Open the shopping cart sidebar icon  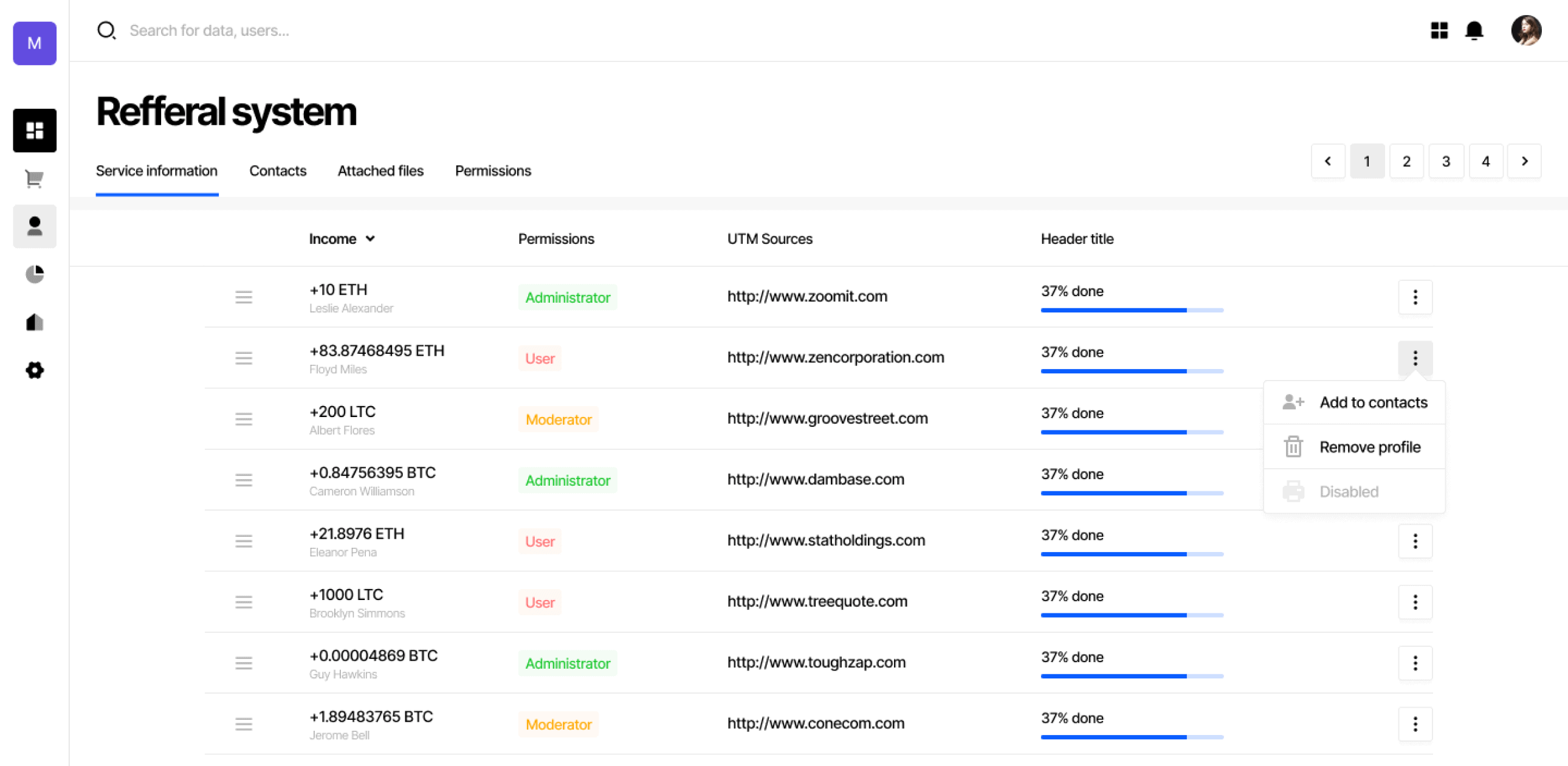pos(34,178)
